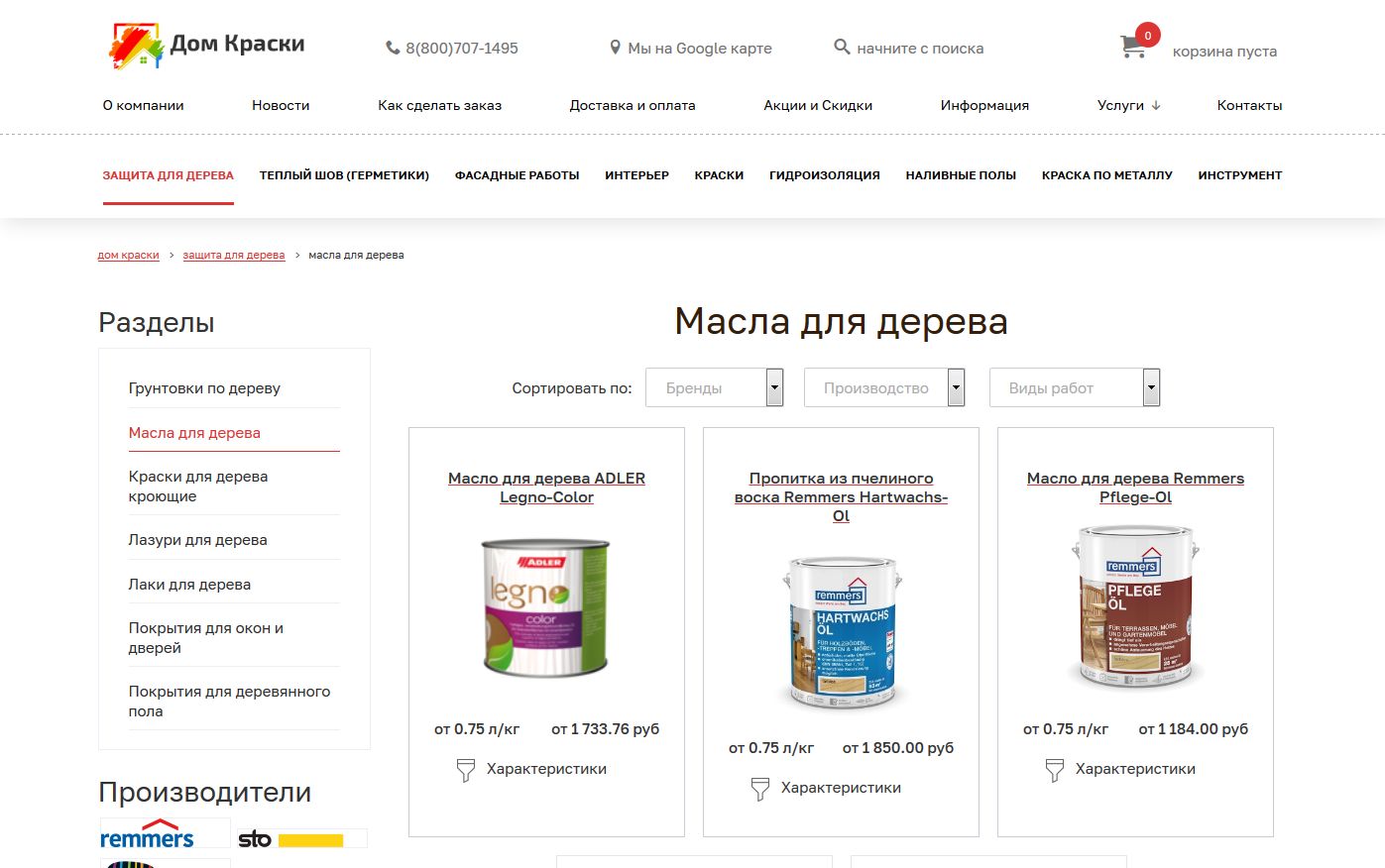This screenshot has width=1385, height=868.
Task: Open Доставка и оплата menu item
Action: coord(633,105)
